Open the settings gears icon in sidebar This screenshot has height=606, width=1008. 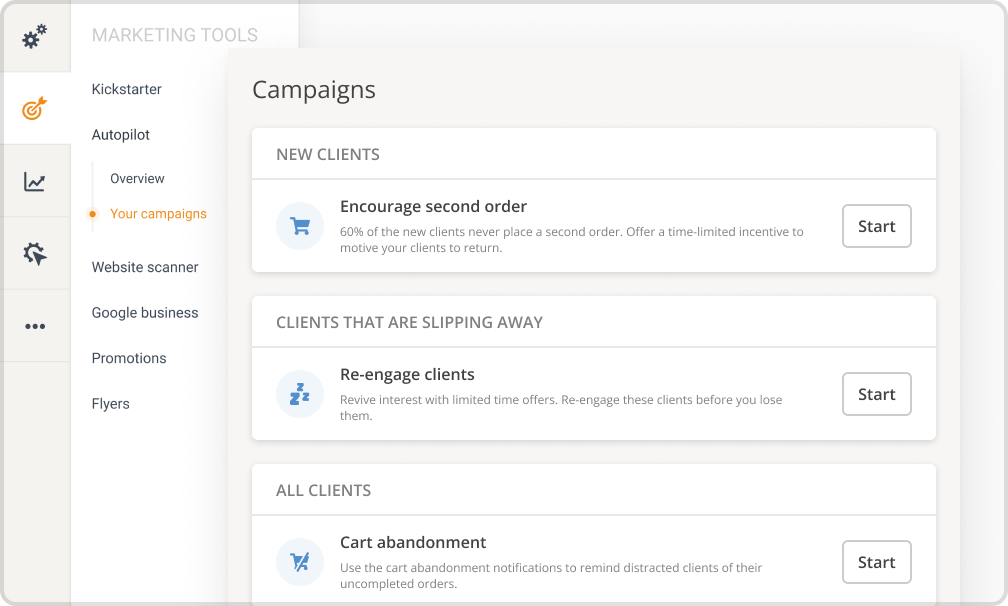33,37
